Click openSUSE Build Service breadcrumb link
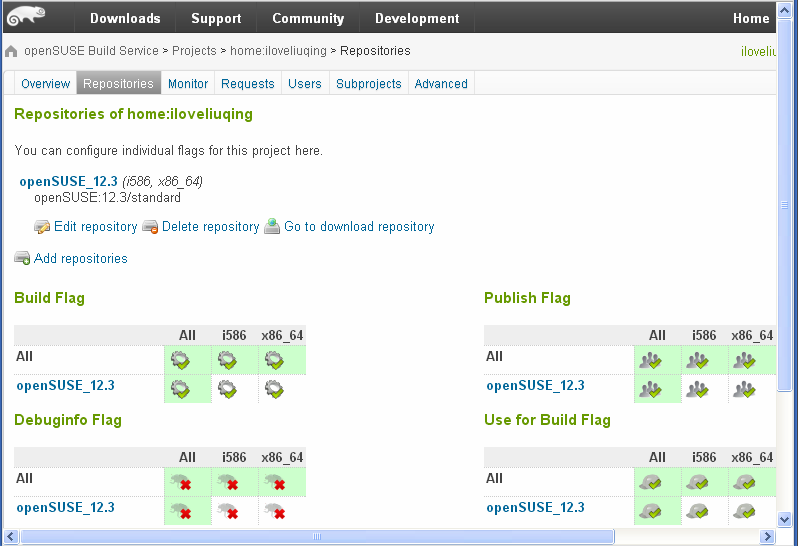Screen dimensions: 798x546 coord(92,51)
